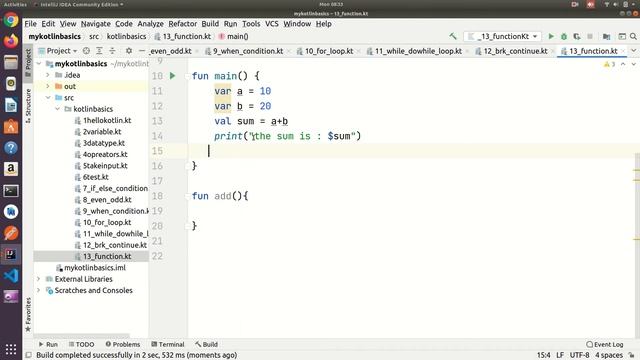
Task: Open the Build tool window
Action: (x=206, y=344)
